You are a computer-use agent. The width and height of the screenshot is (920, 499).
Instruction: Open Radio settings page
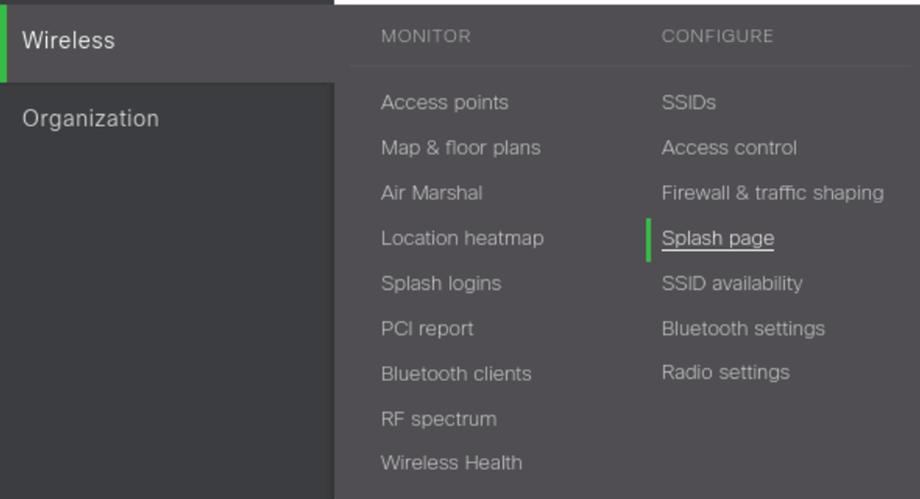click(x=725, y=372)
